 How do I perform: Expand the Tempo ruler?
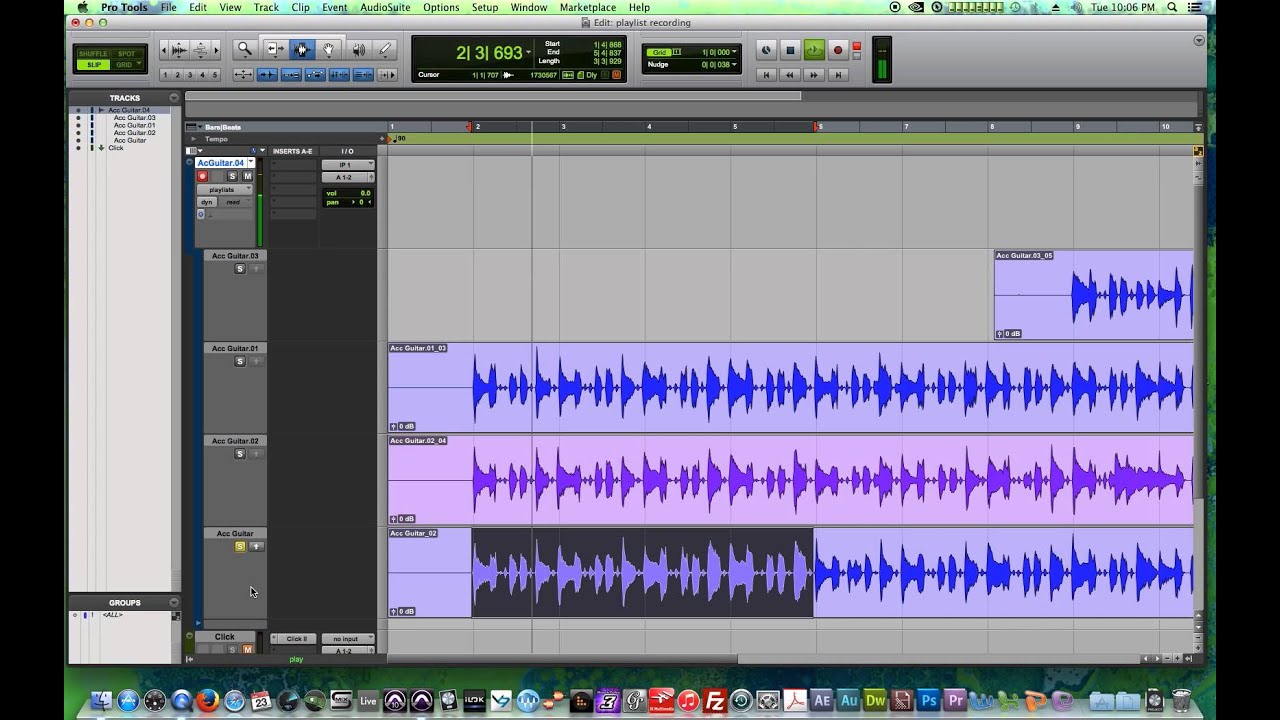193,139
